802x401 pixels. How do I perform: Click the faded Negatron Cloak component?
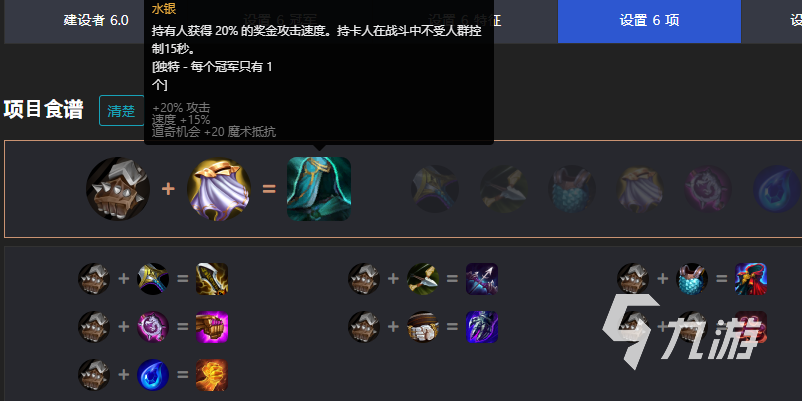639,189
